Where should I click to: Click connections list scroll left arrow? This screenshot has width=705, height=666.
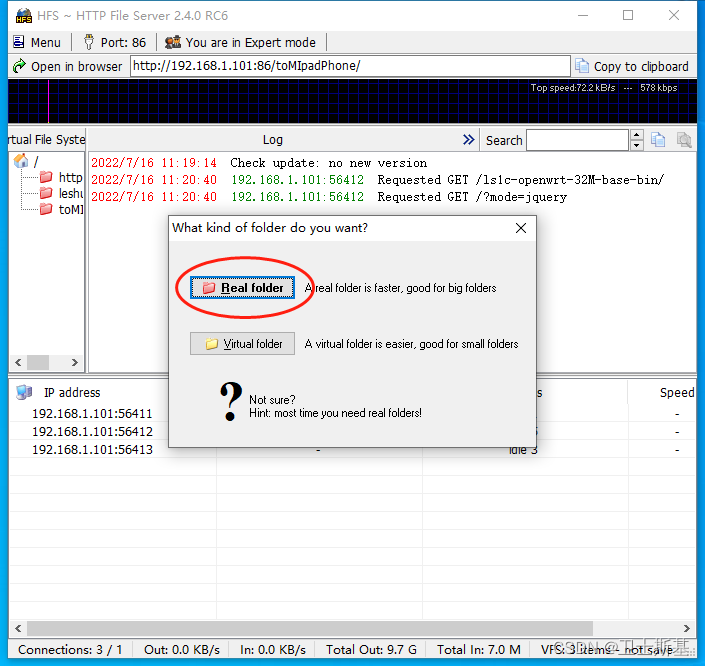click(18, 628)
